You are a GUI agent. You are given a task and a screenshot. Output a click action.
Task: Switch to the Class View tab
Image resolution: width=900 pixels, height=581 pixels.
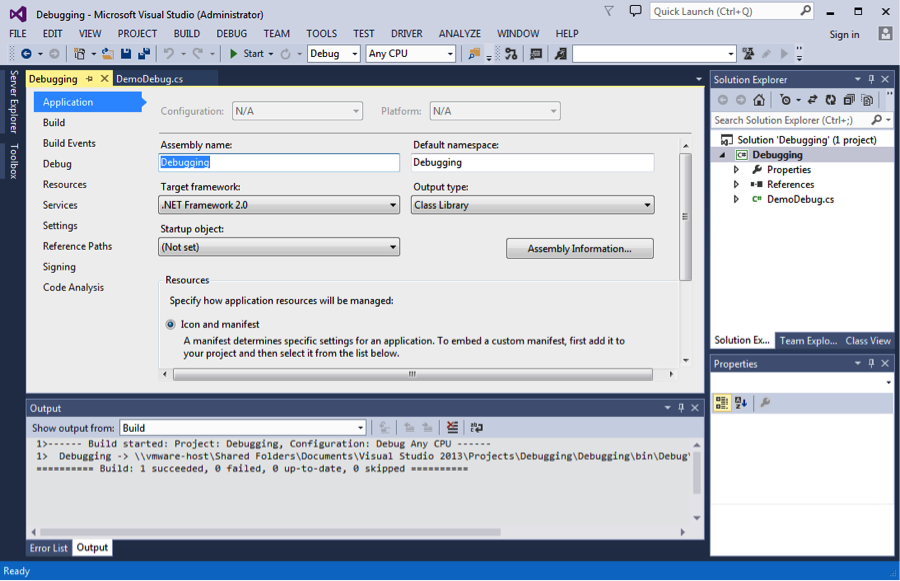[x=868, y=340]
